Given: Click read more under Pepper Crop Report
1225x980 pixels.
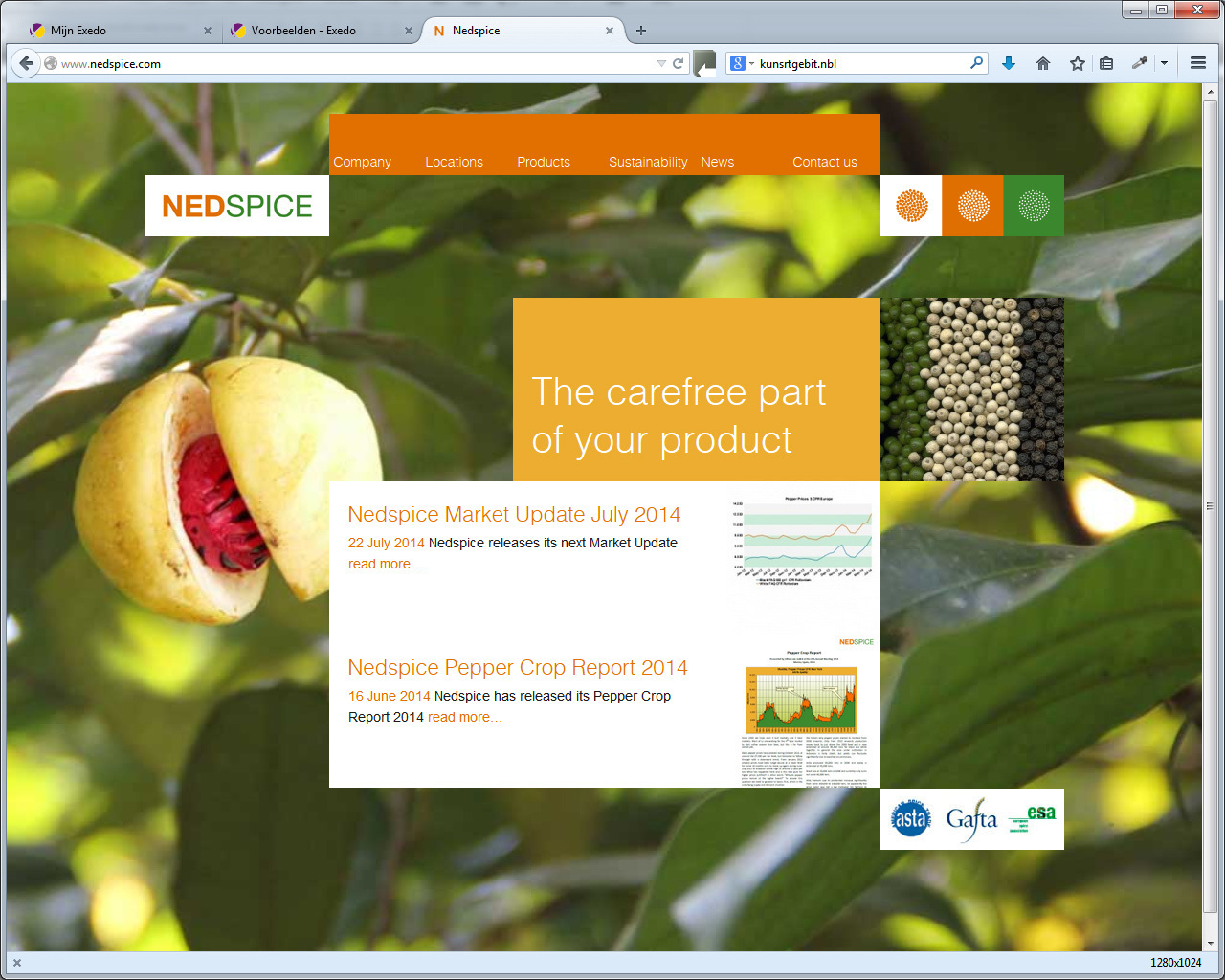Looking at the screenshot, I should [464, 717].
